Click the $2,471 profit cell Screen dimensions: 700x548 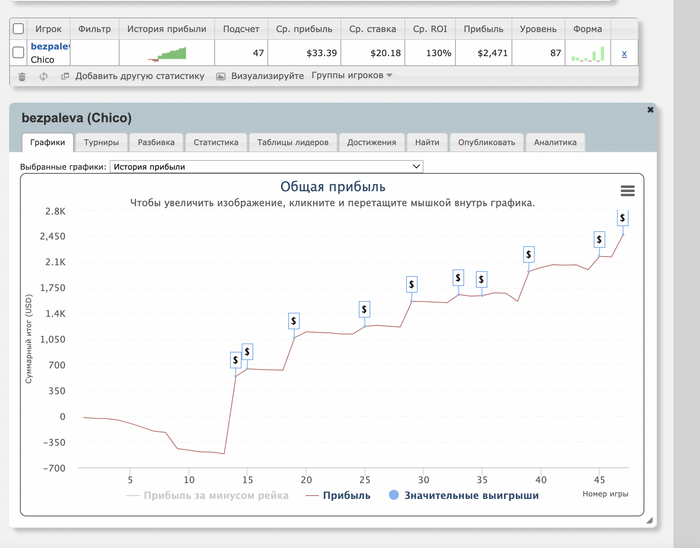[483, 53]
